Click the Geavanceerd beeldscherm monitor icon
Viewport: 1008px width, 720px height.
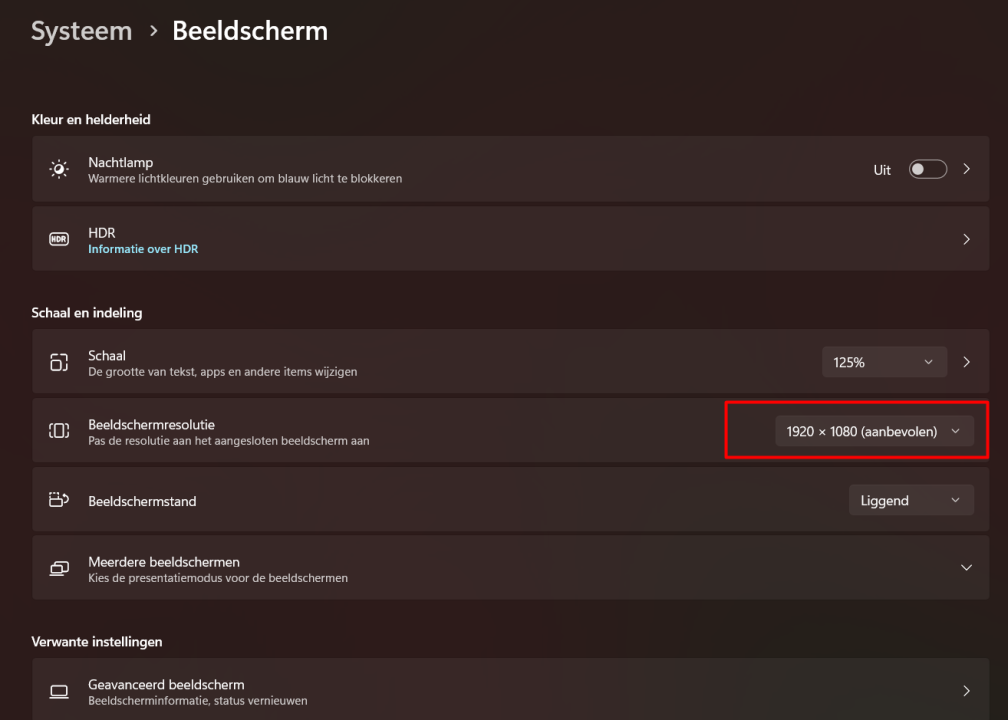(x=59, y=691)
